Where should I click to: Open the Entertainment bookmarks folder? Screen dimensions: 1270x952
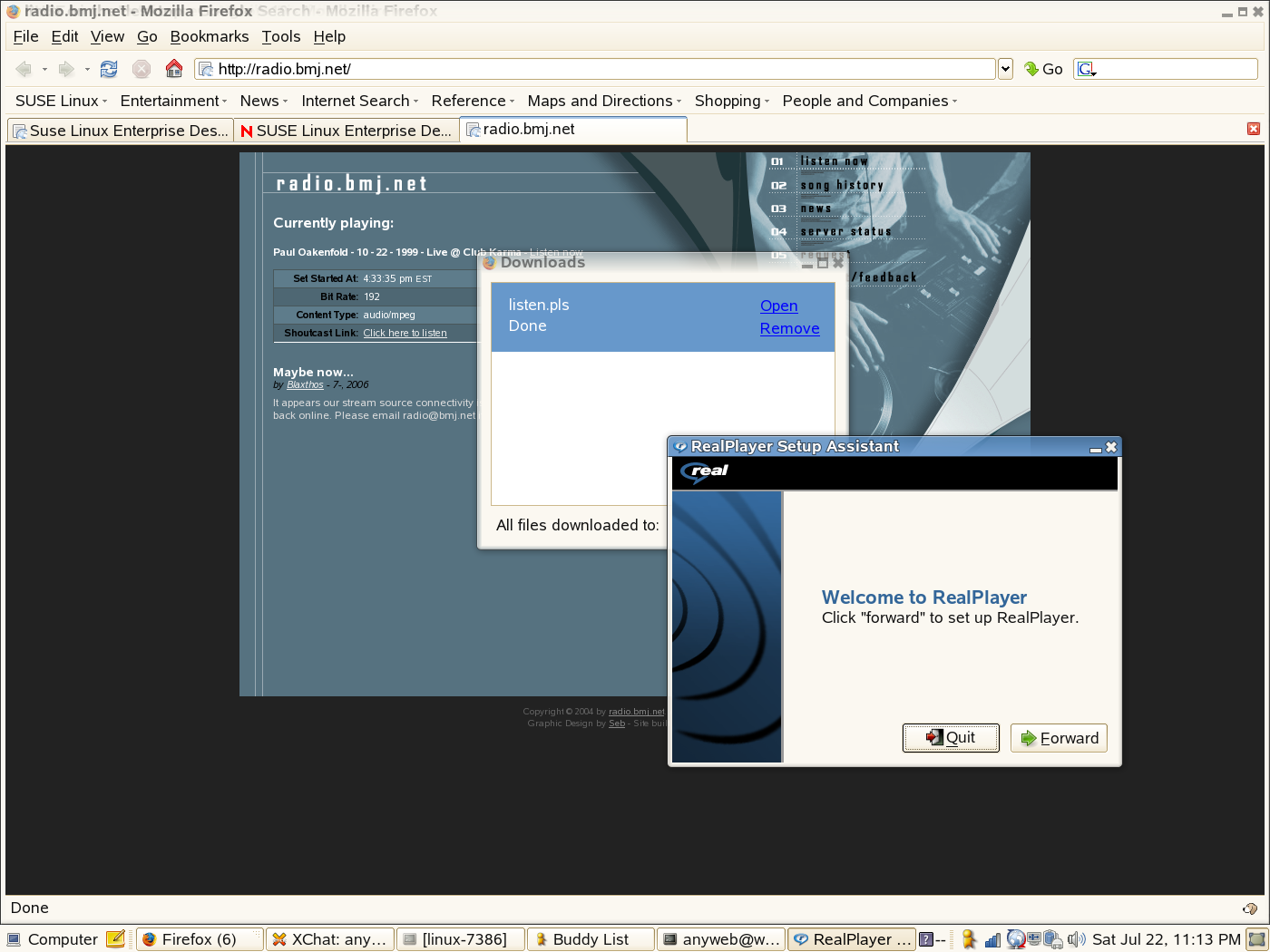coord(173,101)
